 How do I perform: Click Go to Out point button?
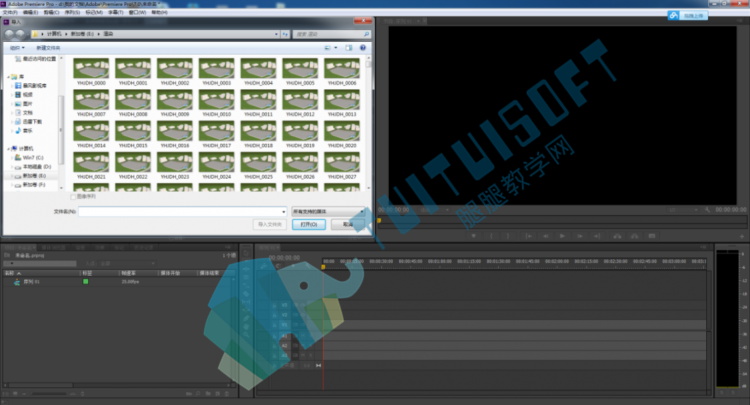(596, 236)
